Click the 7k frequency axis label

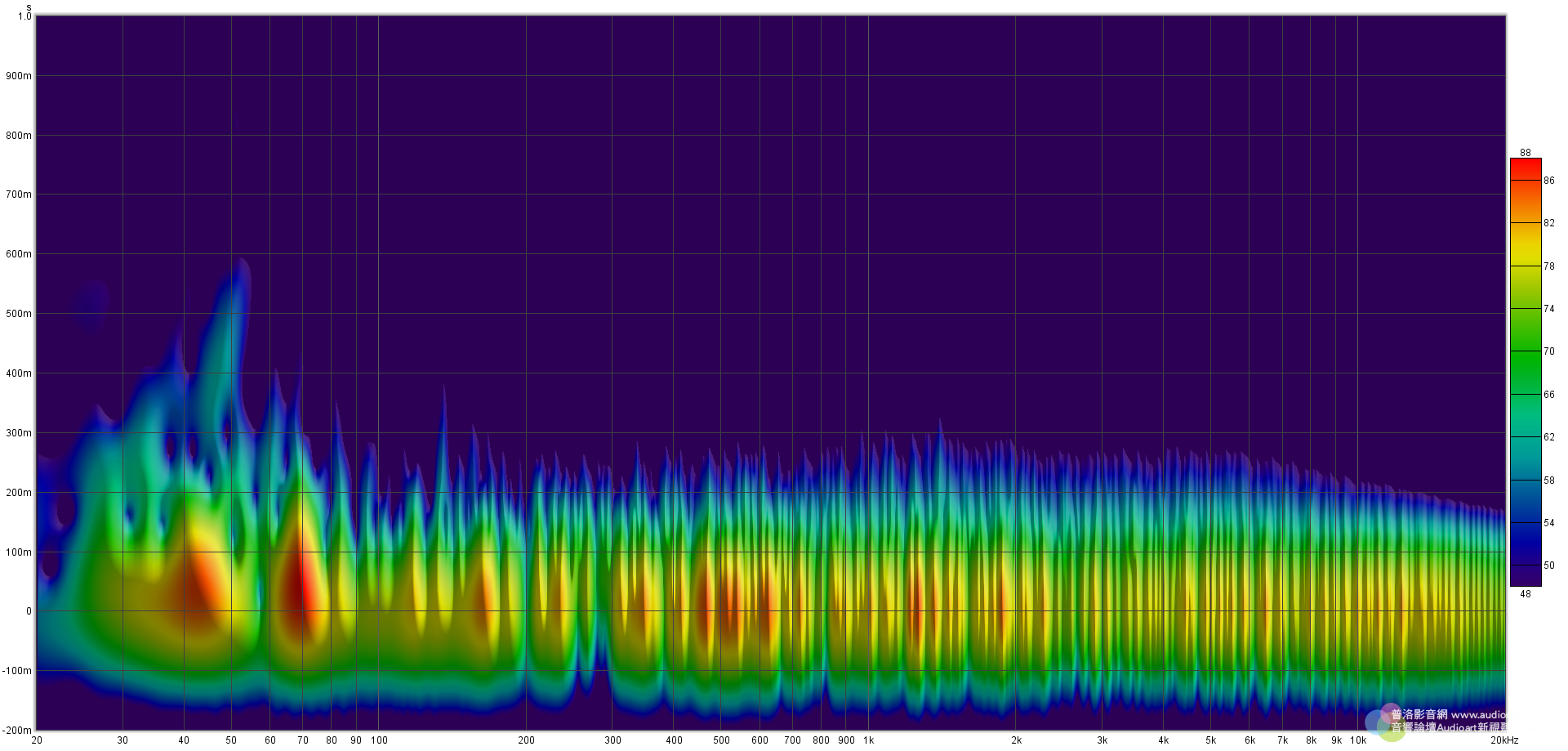pyautogui.click(x=1282, y=740)
